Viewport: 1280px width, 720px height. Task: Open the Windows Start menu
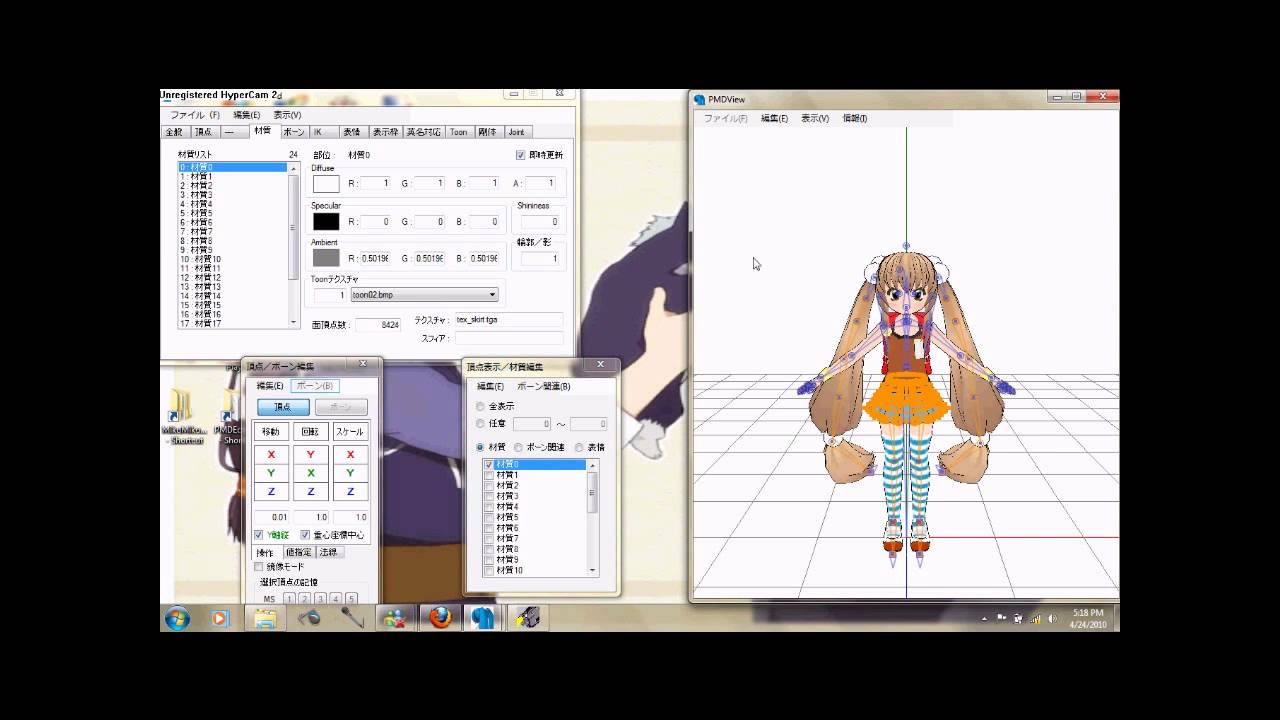click(177, 618)
